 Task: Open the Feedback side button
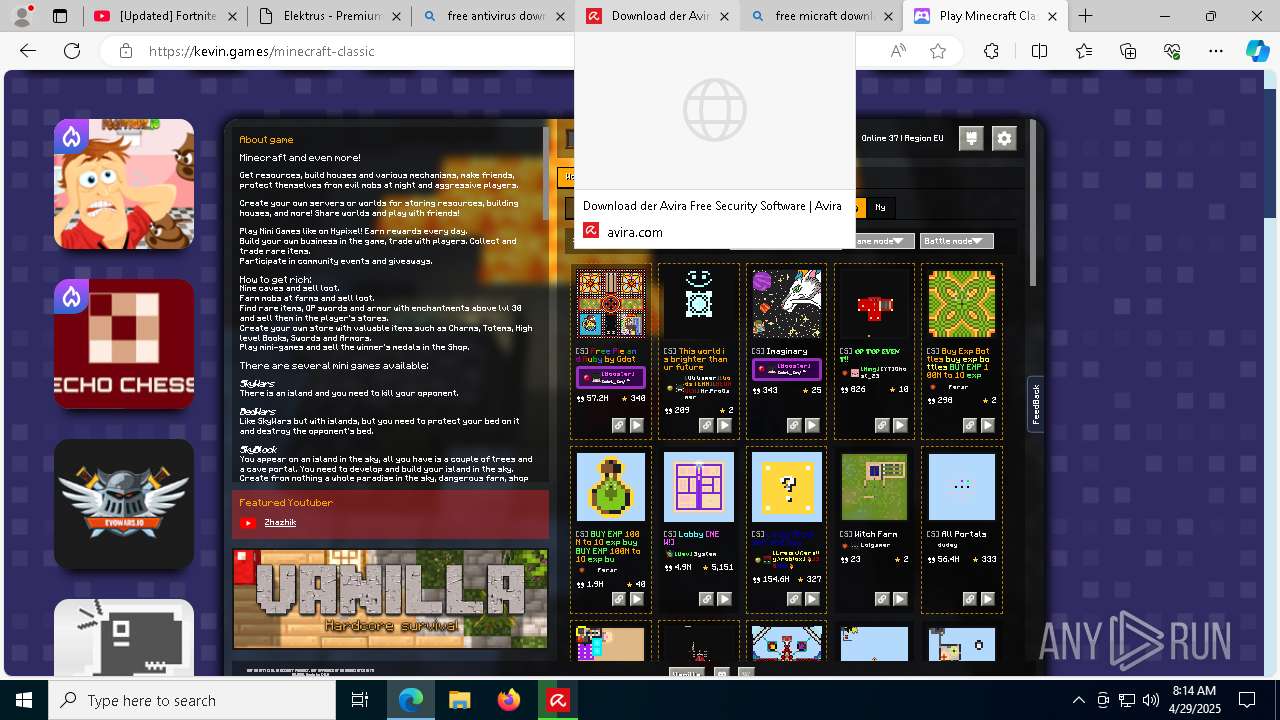[x=1036, y=404]
